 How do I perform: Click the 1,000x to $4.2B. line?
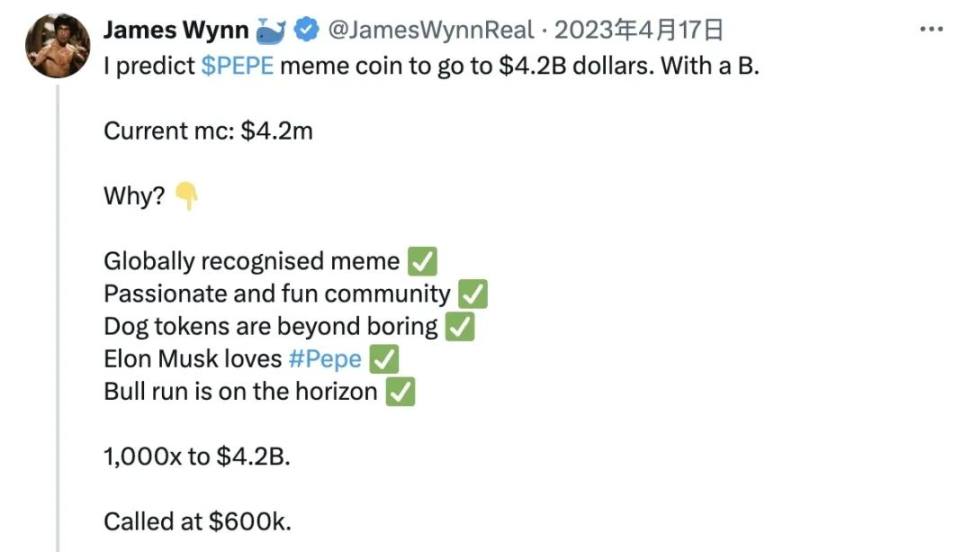197,456
